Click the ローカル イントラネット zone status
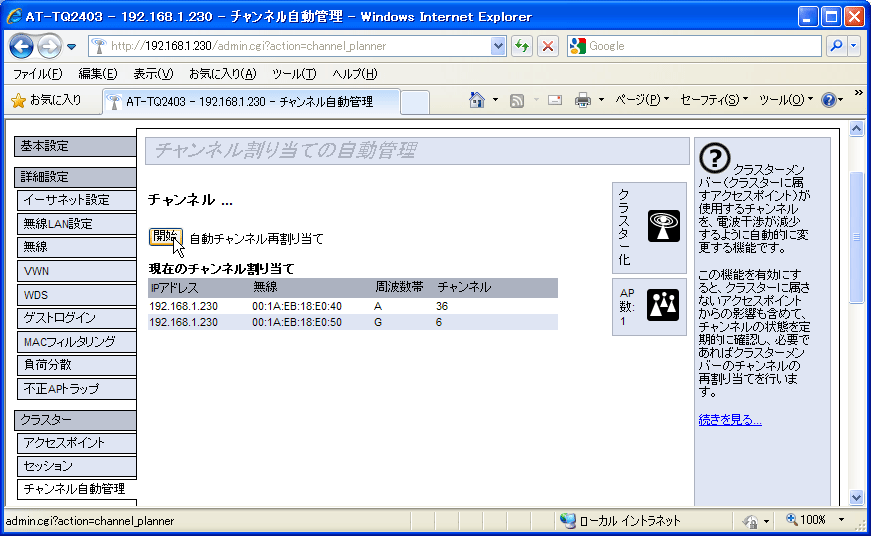 pos(620,521)
